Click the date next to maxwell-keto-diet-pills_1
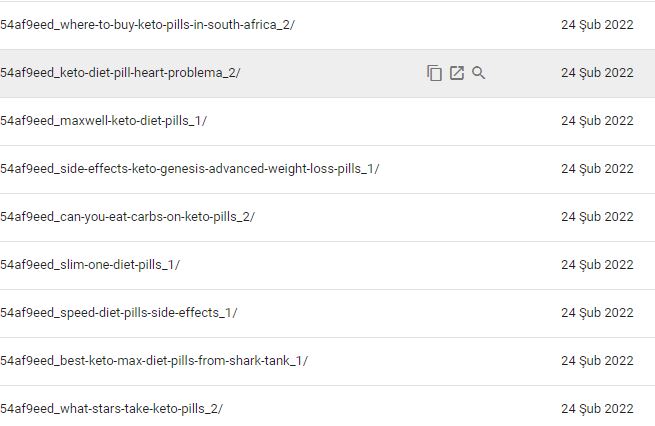655x426 pixels. click(597, 121)
